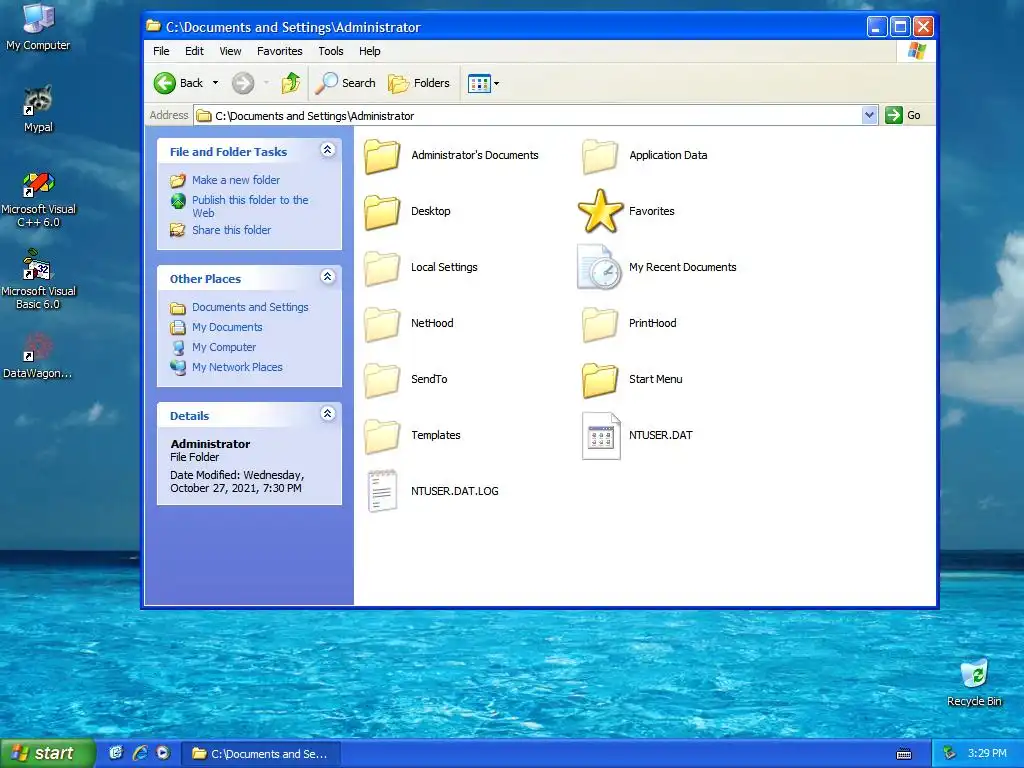The height and width of the screenshot is (768, 1024).
Task: Click Share this folder
Action: click(x=231, y=230)
